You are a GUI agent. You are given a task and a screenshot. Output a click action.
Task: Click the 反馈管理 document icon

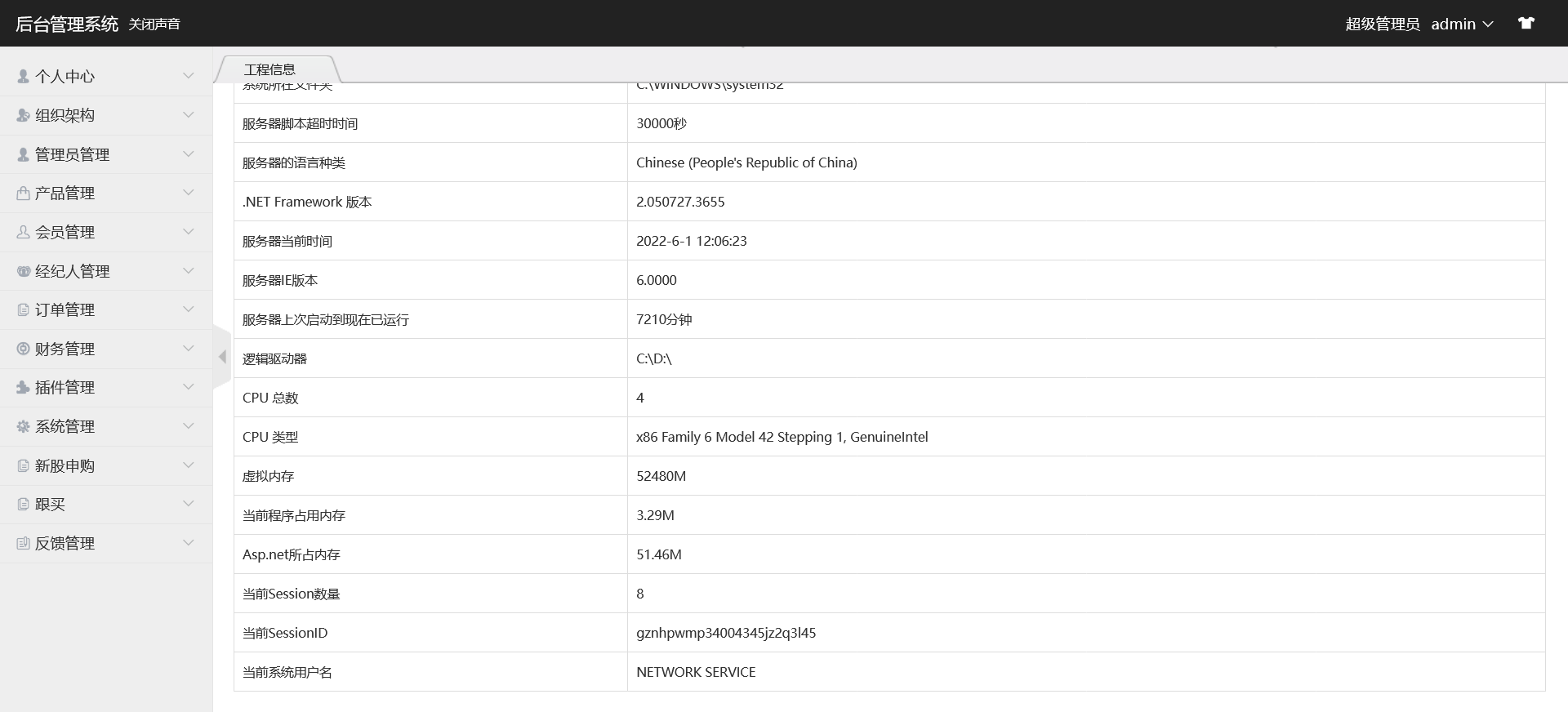coord(23,543)
